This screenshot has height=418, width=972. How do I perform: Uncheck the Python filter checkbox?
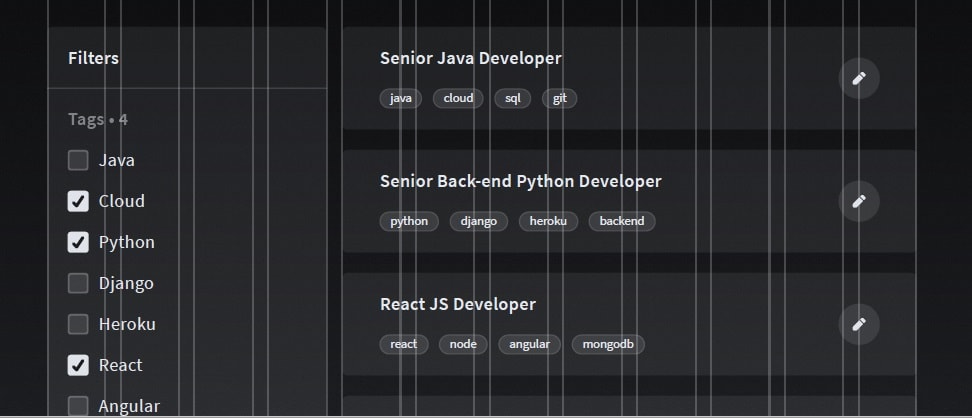click(78, 242)
